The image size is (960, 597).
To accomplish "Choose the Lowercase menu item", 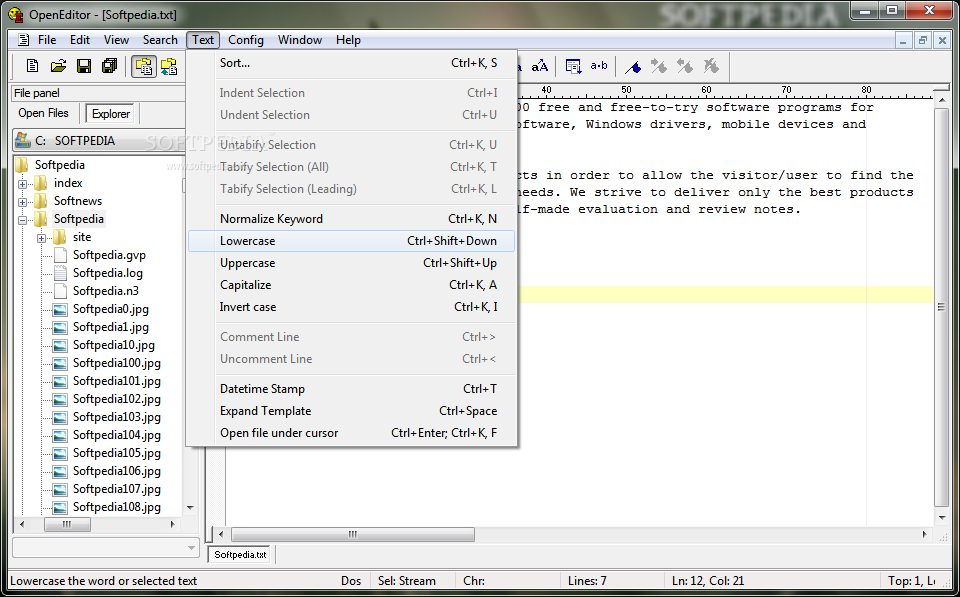I will point(351,241).
